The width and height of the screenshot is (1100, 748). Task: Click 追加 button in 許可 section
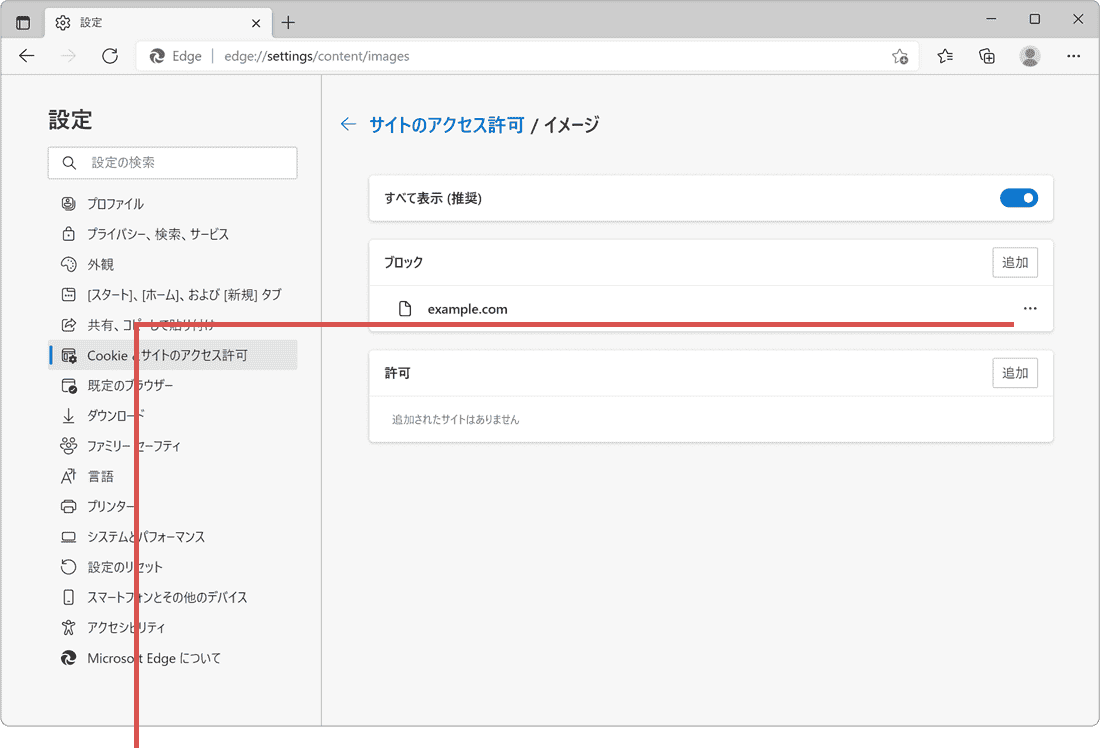[1015, 373]
